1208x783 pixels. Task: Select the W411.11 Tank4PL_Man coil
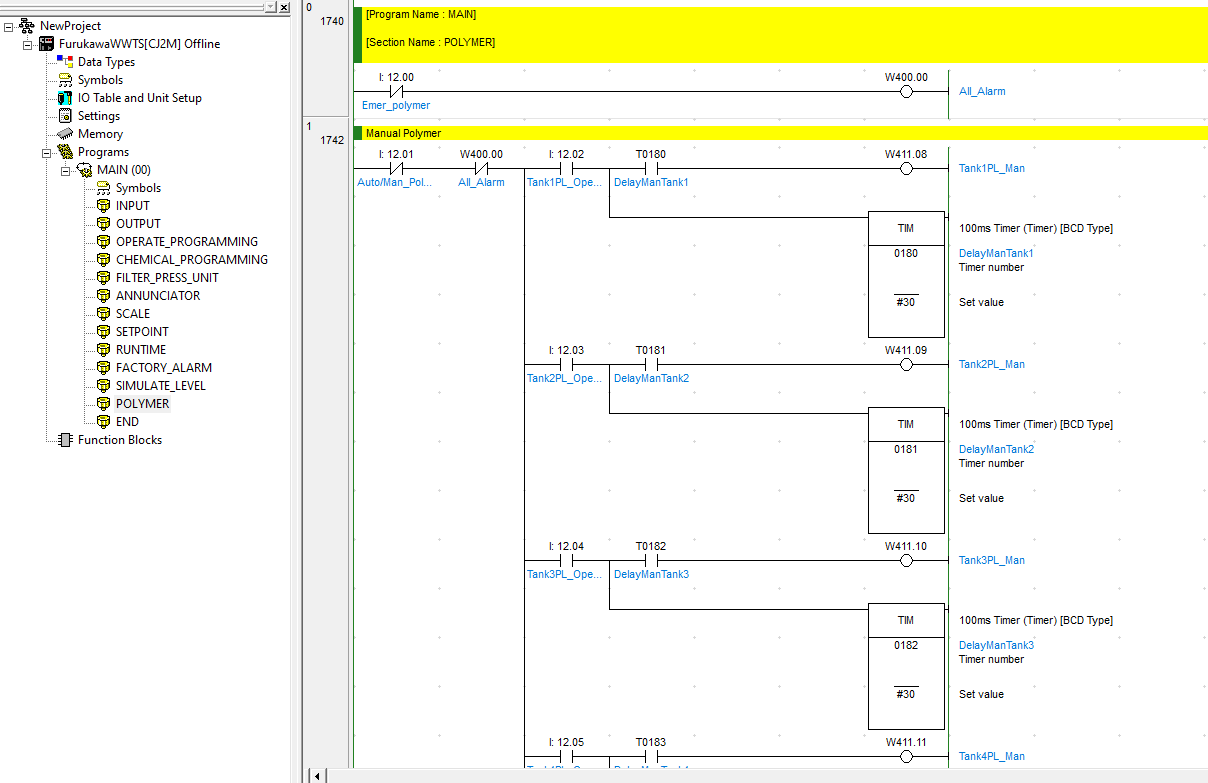[906, 756]
